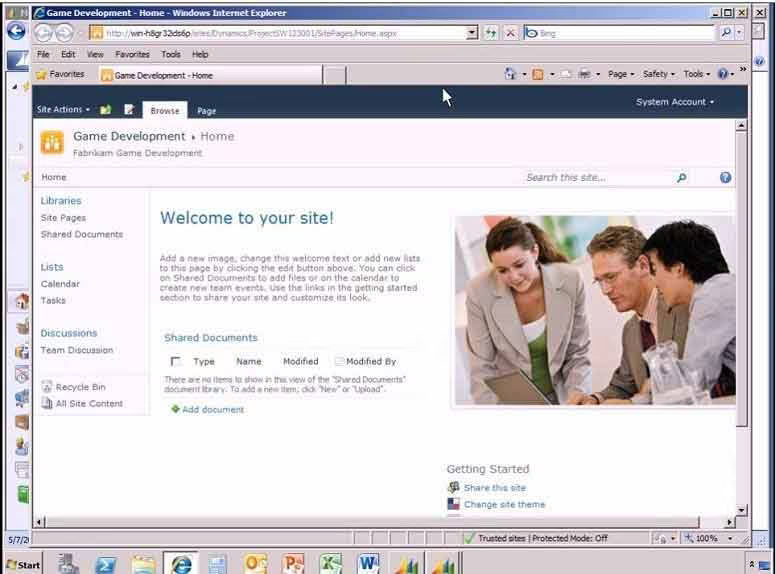Image resolution: width=775 pixels, height=574 pixels.
Task: Open the Shared Documents link in sidebar
Action: click(x=82, y=234)
